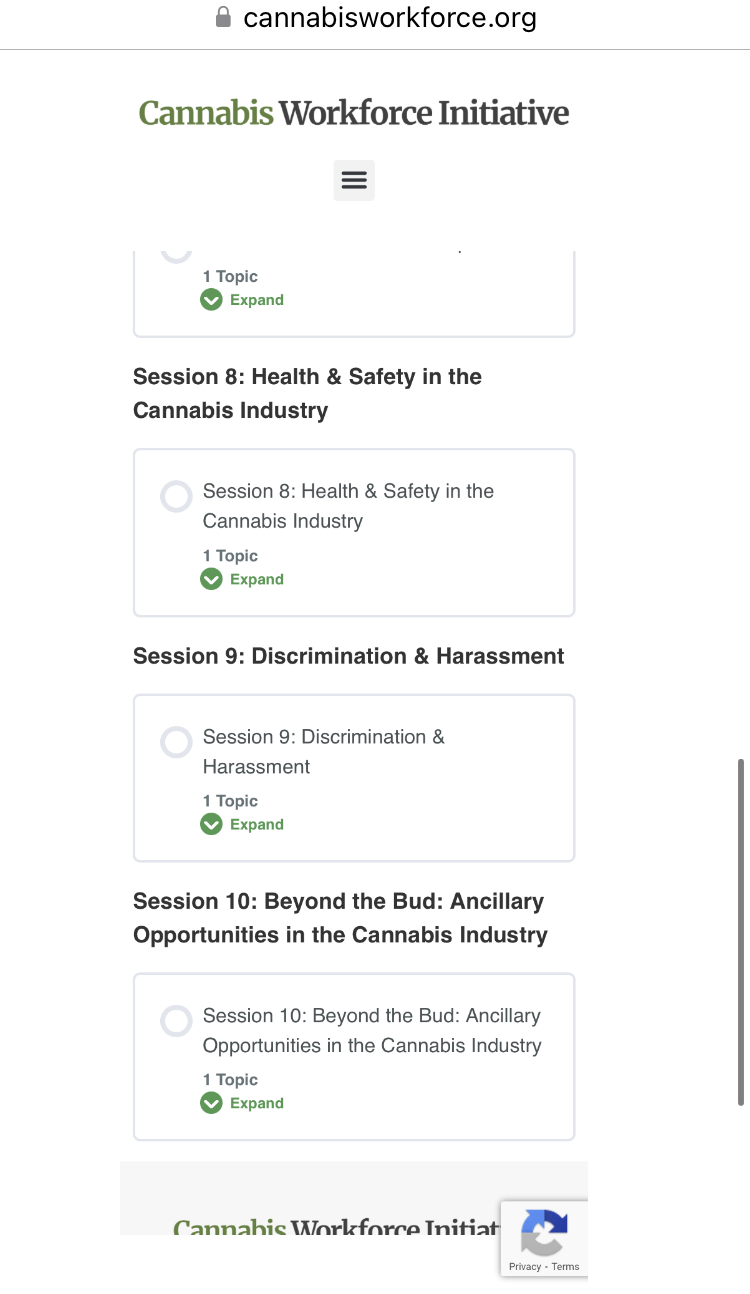The height and width of the screenshot is (1294, 750).
Task: Open Session 8: Health & Safety lesson link
Action: [x=348, y=506]
